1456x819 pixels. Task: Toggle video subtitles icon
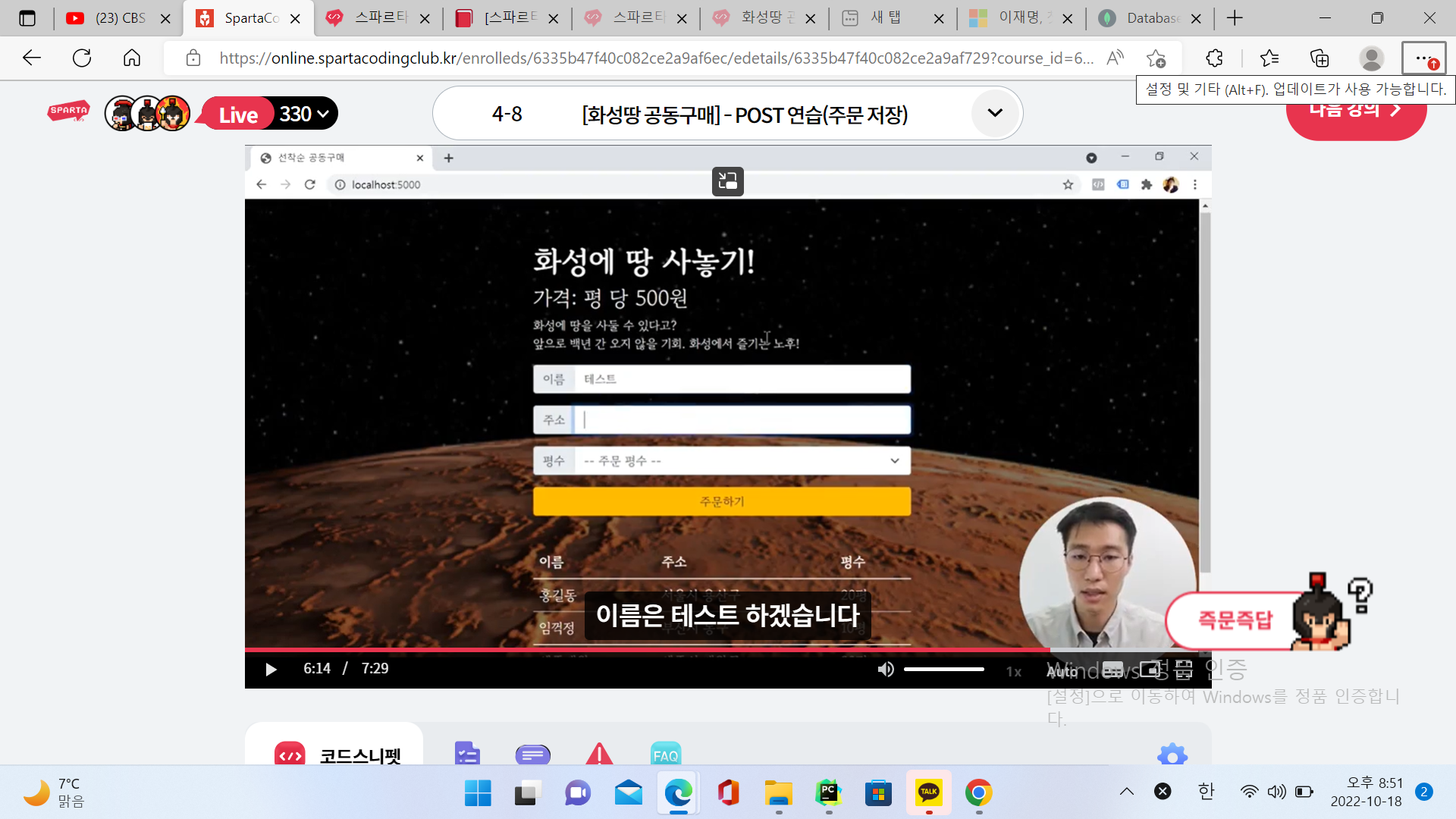(1112, 670)
